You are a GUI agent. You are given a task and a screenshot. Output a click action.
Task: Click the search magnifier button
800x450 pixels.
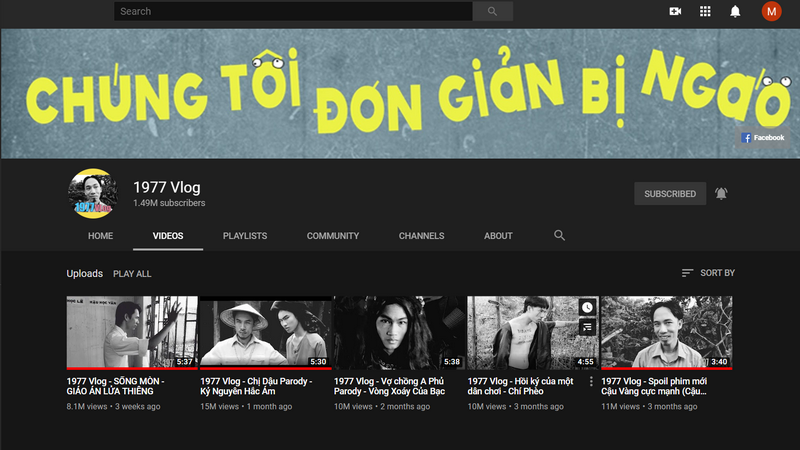[x=492, y=11]
